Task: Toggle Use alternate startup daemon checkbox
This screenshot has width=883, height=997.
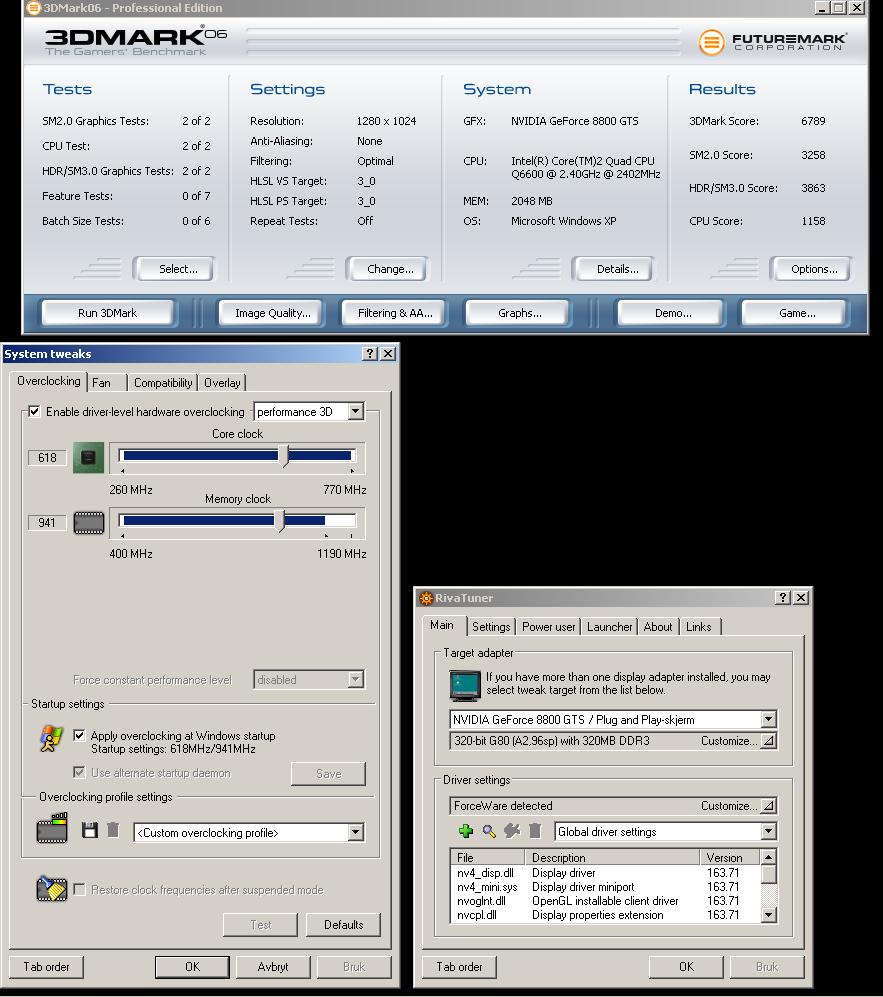Action: click(x=79, y=773)
